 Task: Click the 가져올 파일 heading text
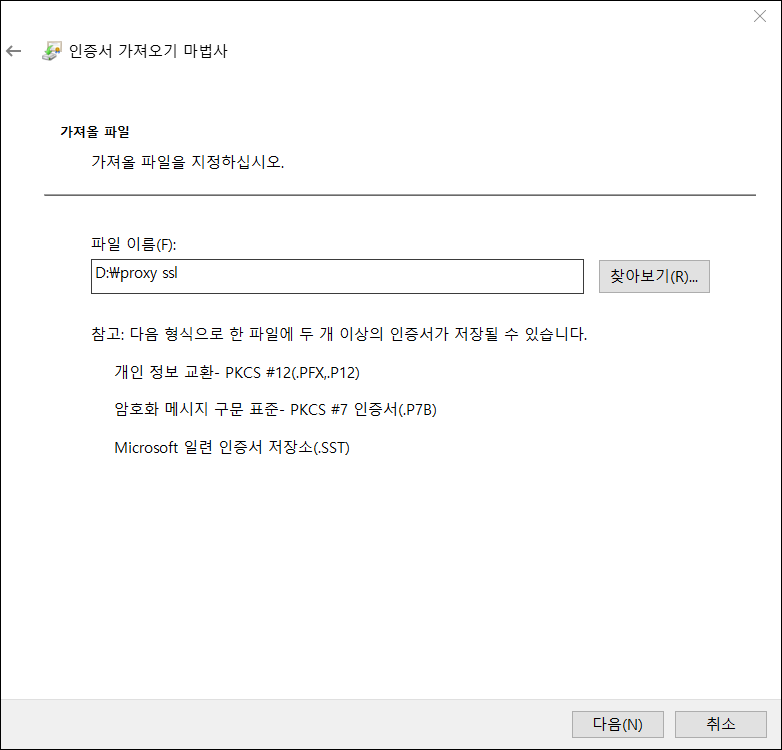[x=95, y=132]
